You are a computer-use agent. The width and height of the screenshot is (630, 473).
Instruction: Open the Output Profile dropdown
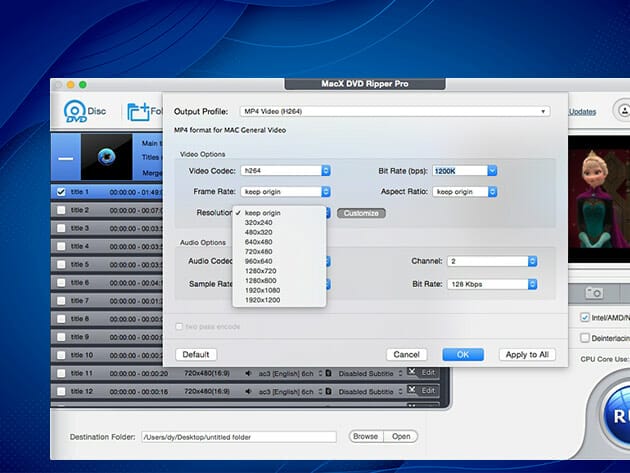tap(394, 111)
